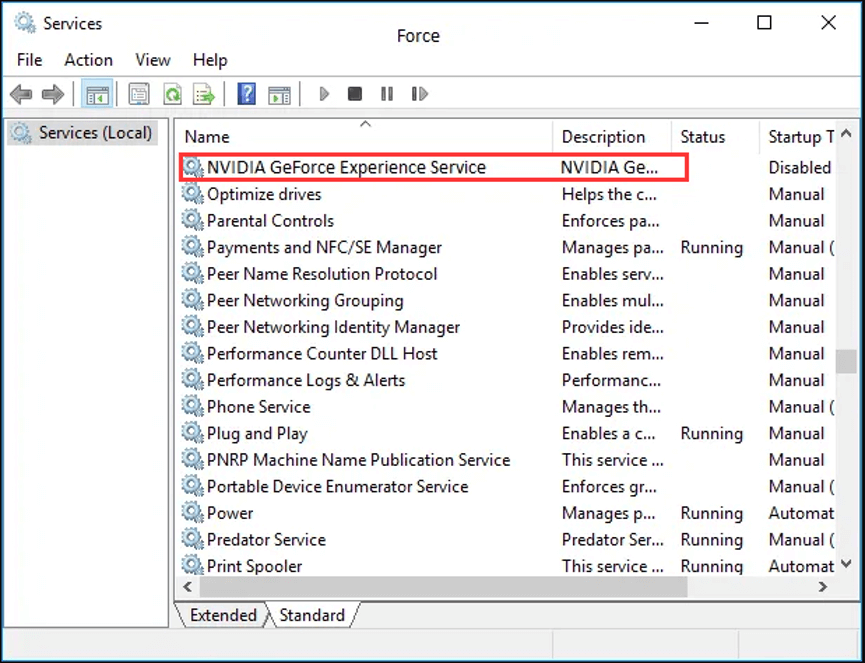Switch to the Extended tab
The image size is (865, 663).
[223, 615]
